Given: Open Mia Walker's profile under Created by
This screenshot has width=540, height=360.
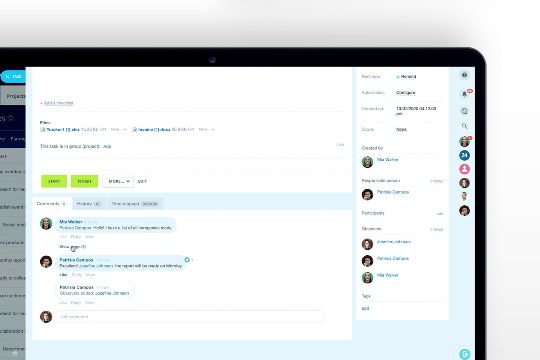Looking at the screenshot, I should pos(387,160).
